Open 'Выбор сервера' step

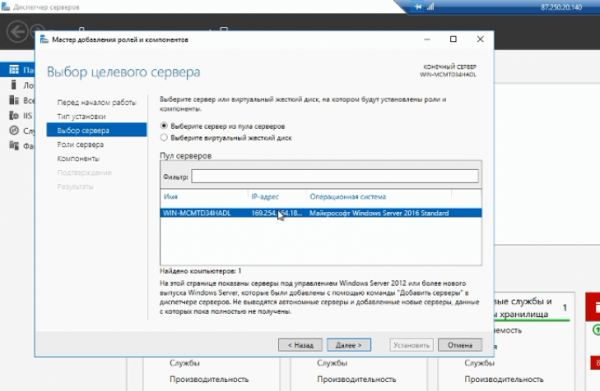point(96,130)
